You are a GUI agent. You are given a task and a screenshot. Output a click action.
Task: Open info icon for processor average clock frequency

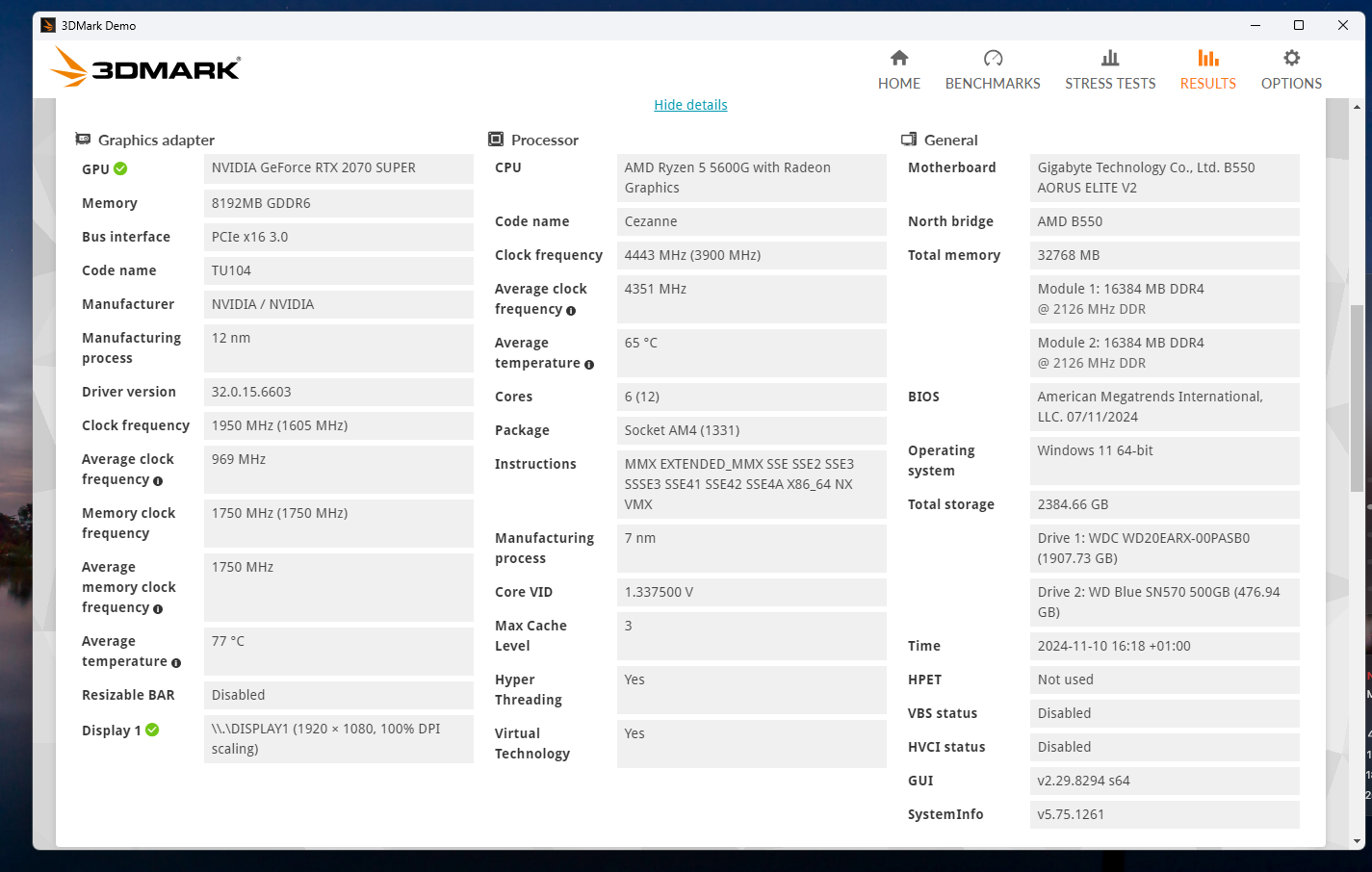[571, 310]
